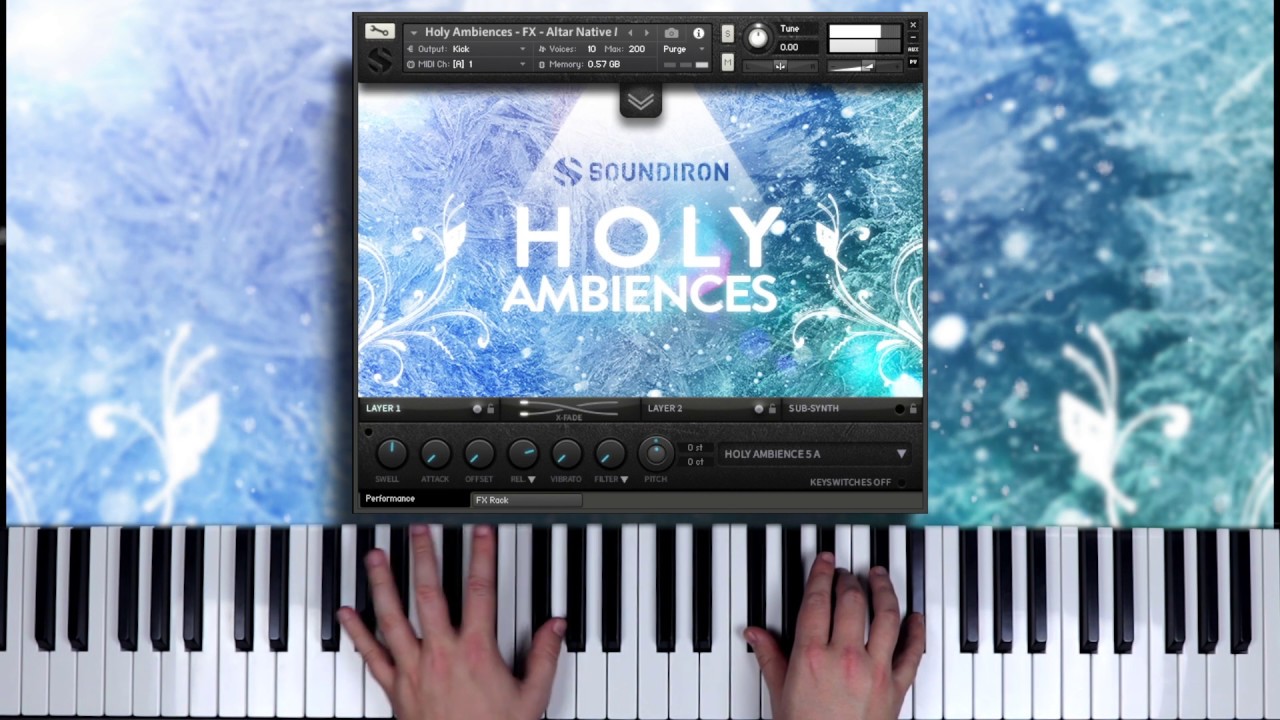Viewport: 1280px width, 720px height.
Task: Toggle Layer 1 lock icon
Action: click(491, 408)
